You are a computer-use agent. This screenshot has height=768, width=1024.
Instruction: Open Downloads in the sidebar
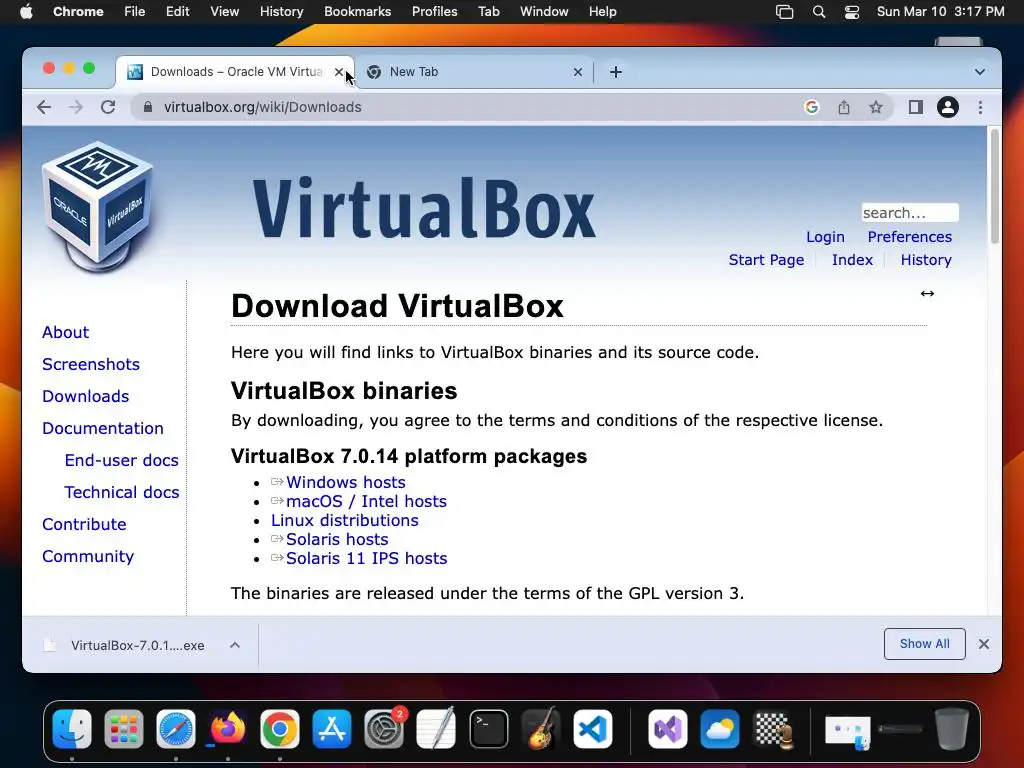click(86, 396)
